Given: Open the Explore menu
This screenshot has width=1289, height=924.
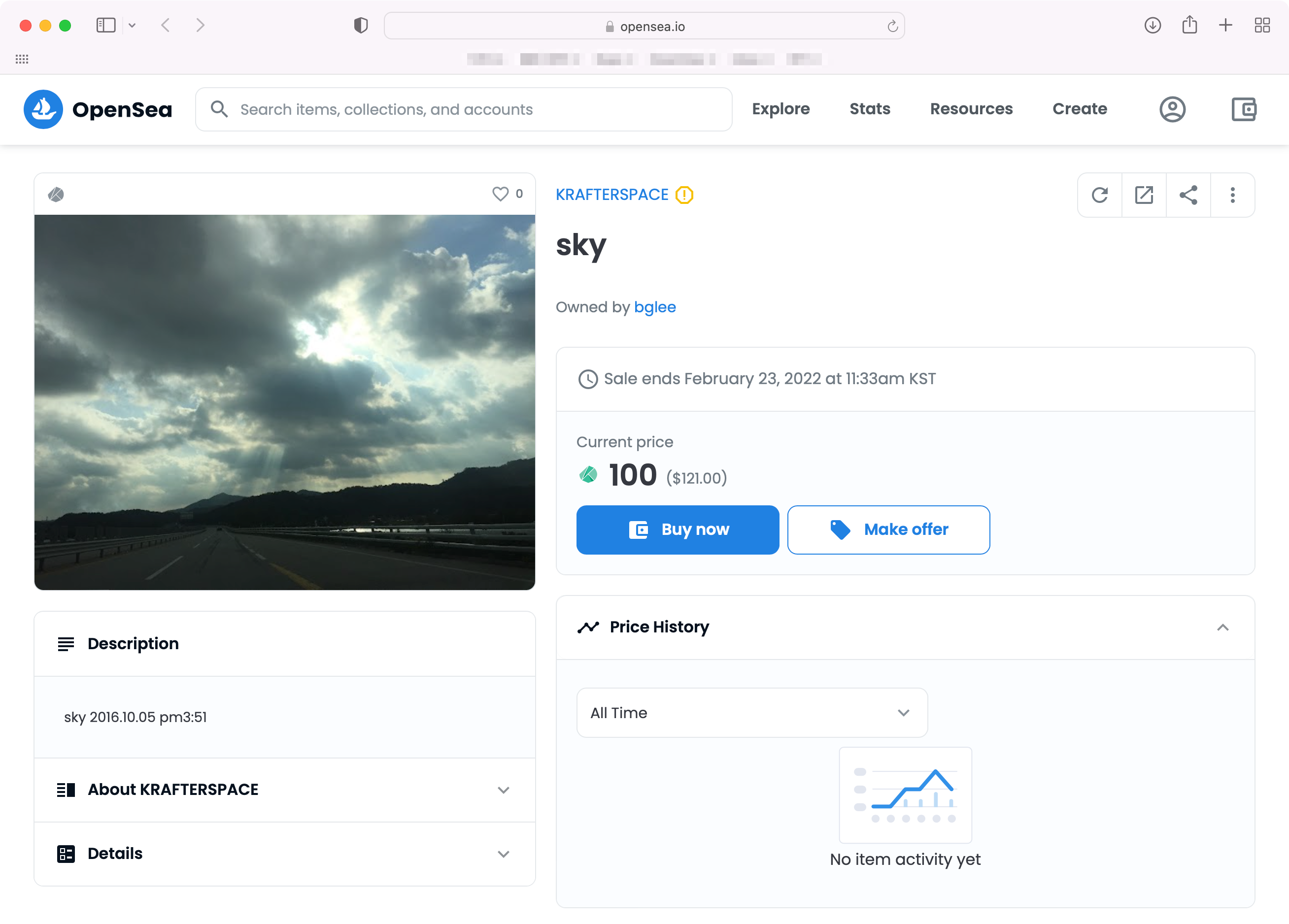Looking at the screenshot, I should [780, 109].
